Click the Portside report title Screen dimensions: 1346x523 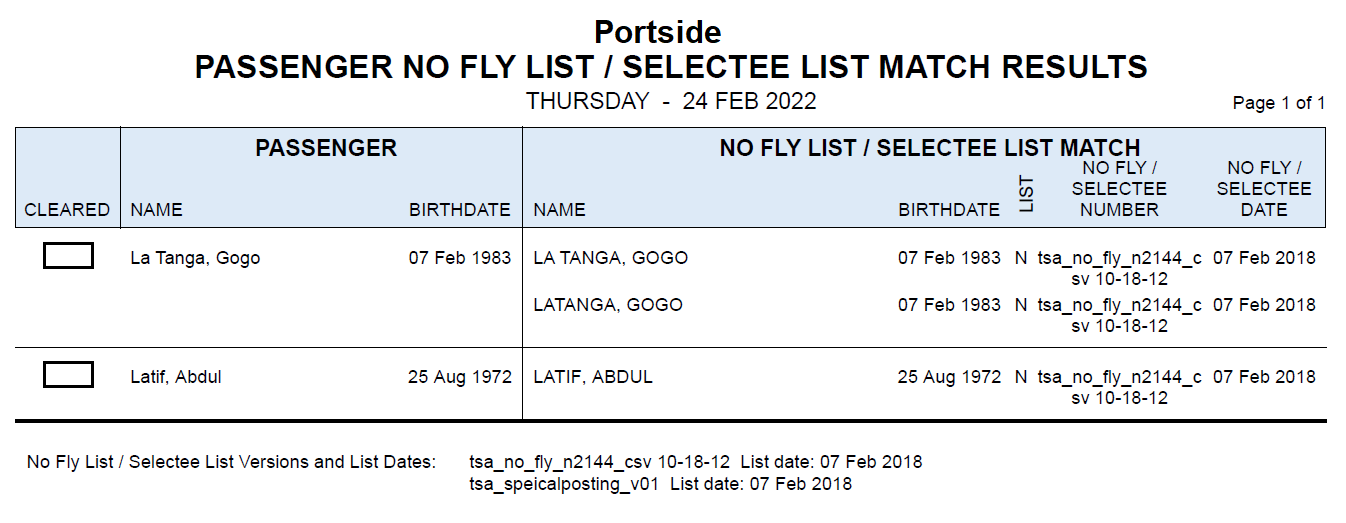(x=658, y=32)
